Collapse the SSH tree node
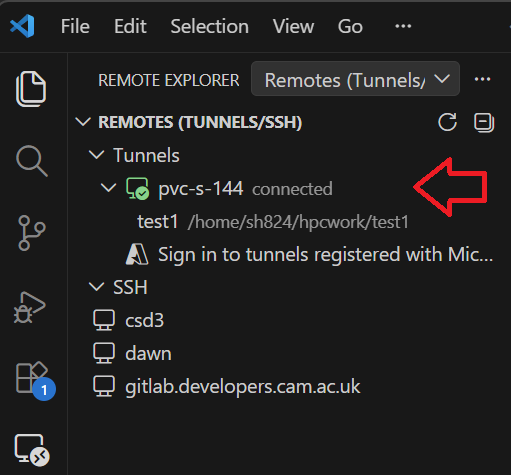This screenshot has height=475, width=511. click(97, 287)
